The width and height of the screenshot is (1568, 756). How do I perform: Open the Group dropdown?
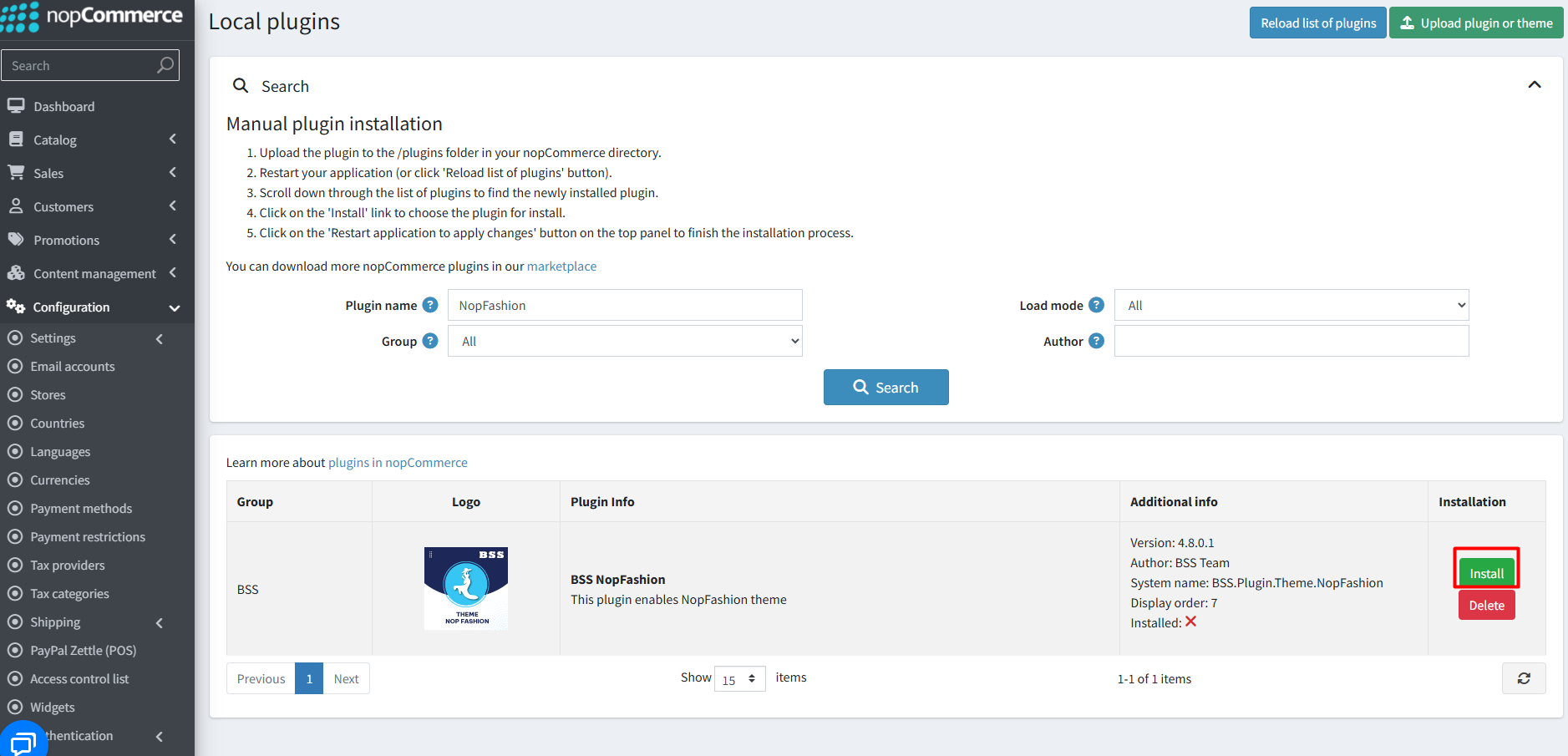(x=625, y=341)
